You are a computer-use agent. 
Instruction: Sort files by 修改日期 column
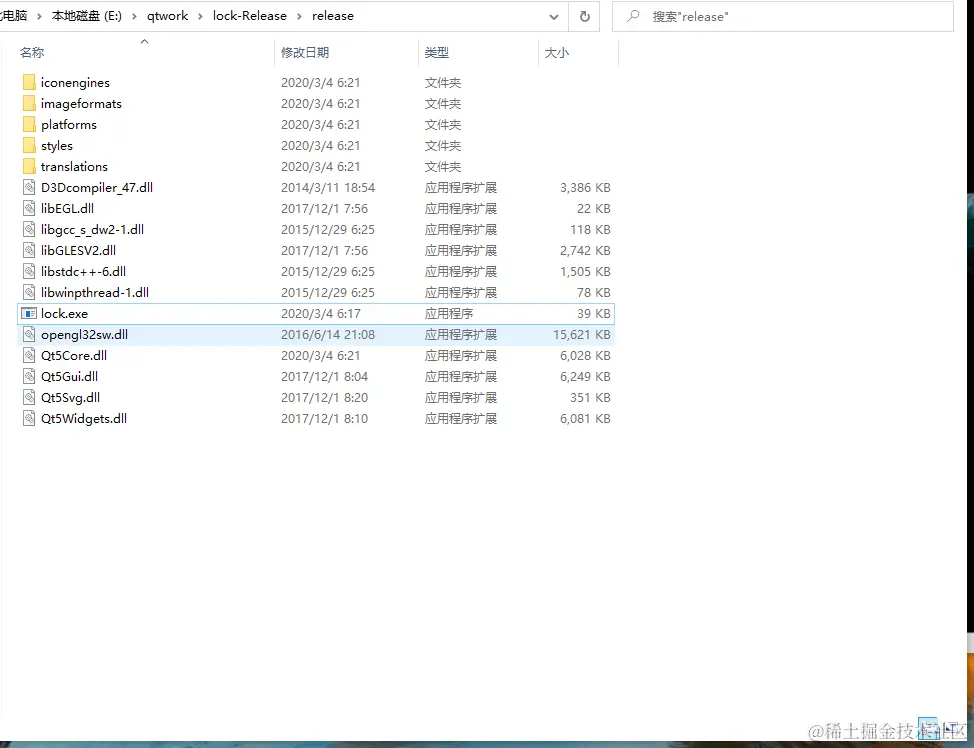305,53
